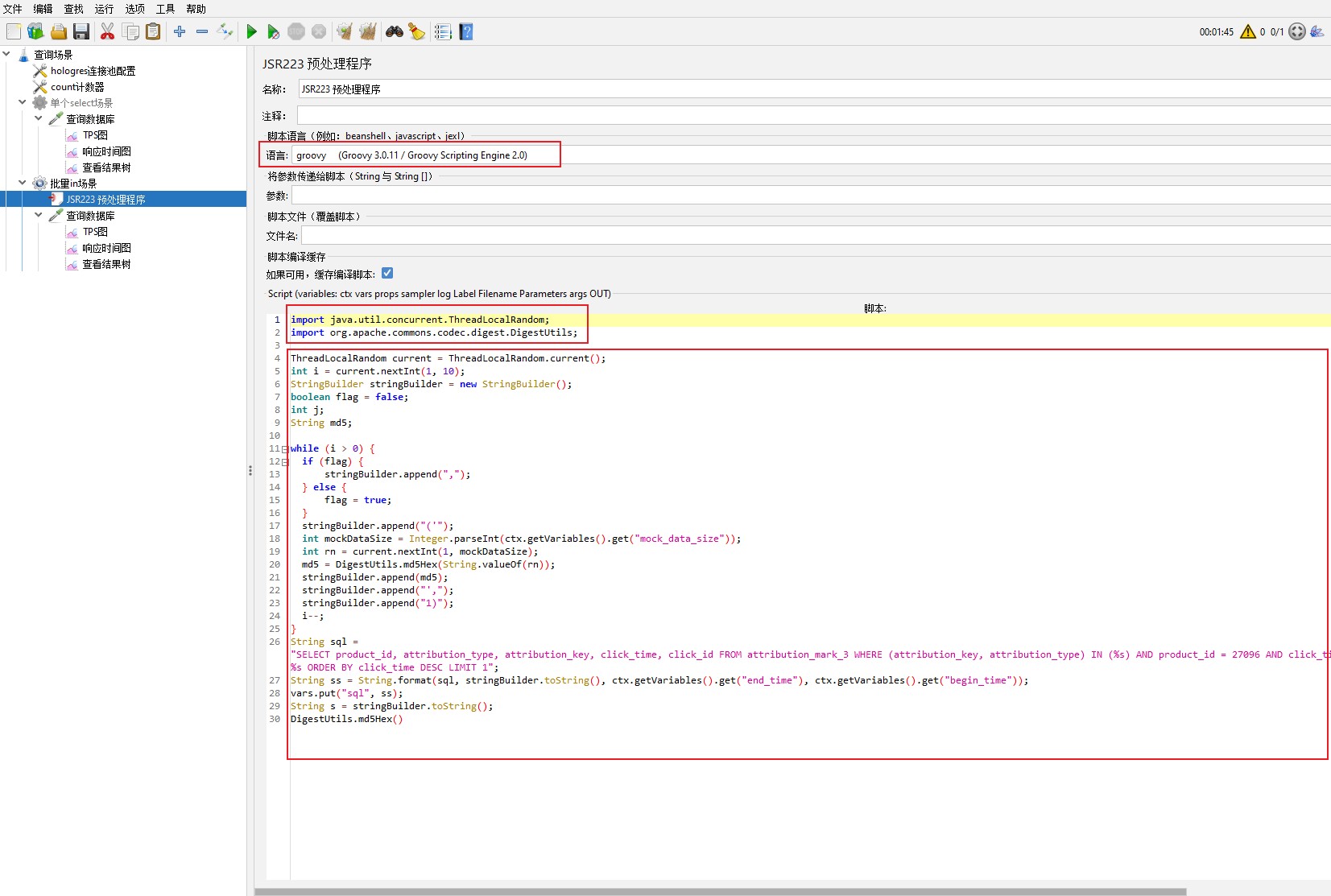The image size is (1331, 896).
Task: Open the 查找 menu
Action: tap(73, 9)
